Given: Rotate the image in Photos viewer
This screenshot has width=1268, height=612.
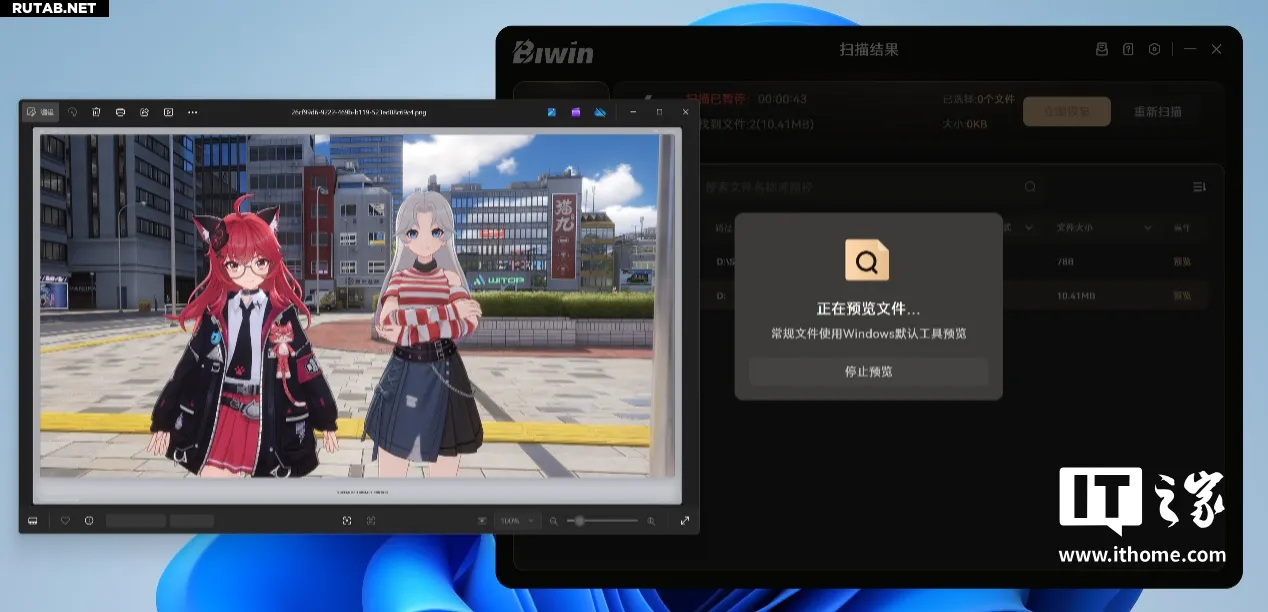Looking at the screenshot, I should 73,112.
